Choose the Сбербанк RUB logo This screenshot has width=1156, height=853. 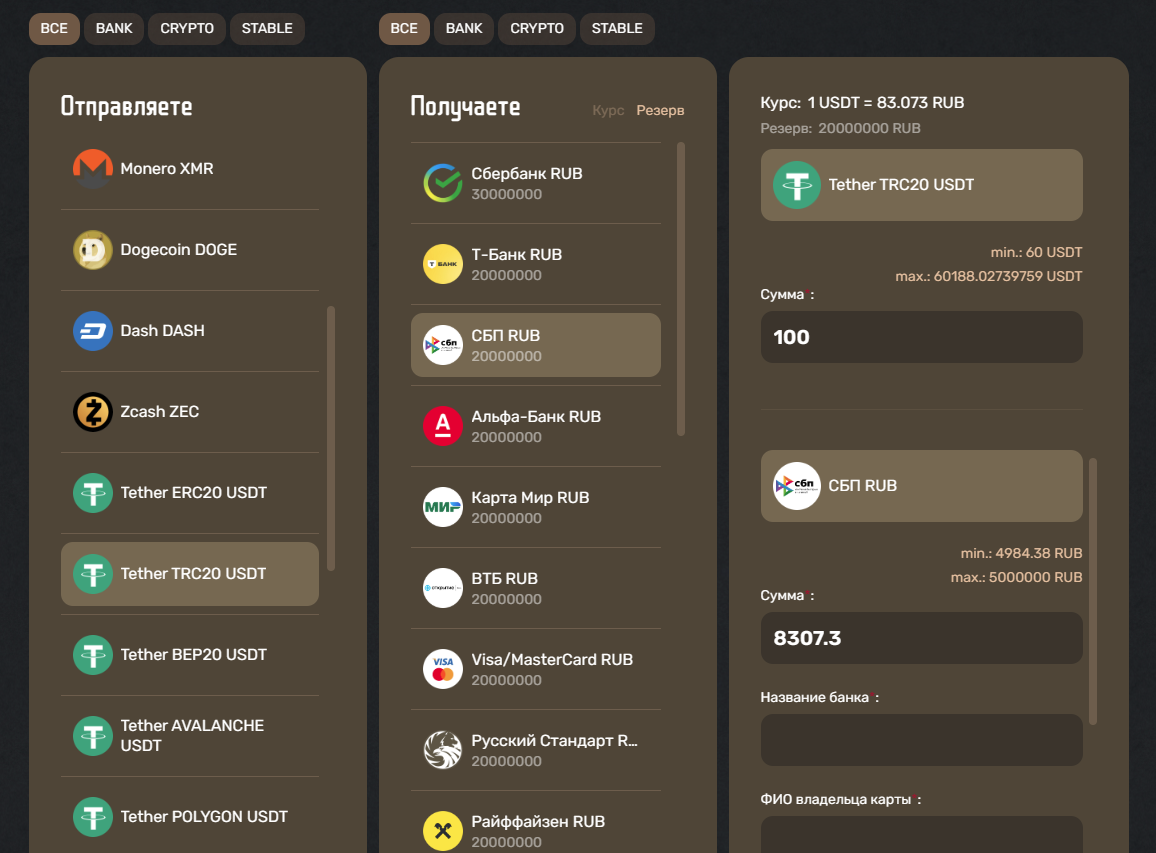coord(443,184)
